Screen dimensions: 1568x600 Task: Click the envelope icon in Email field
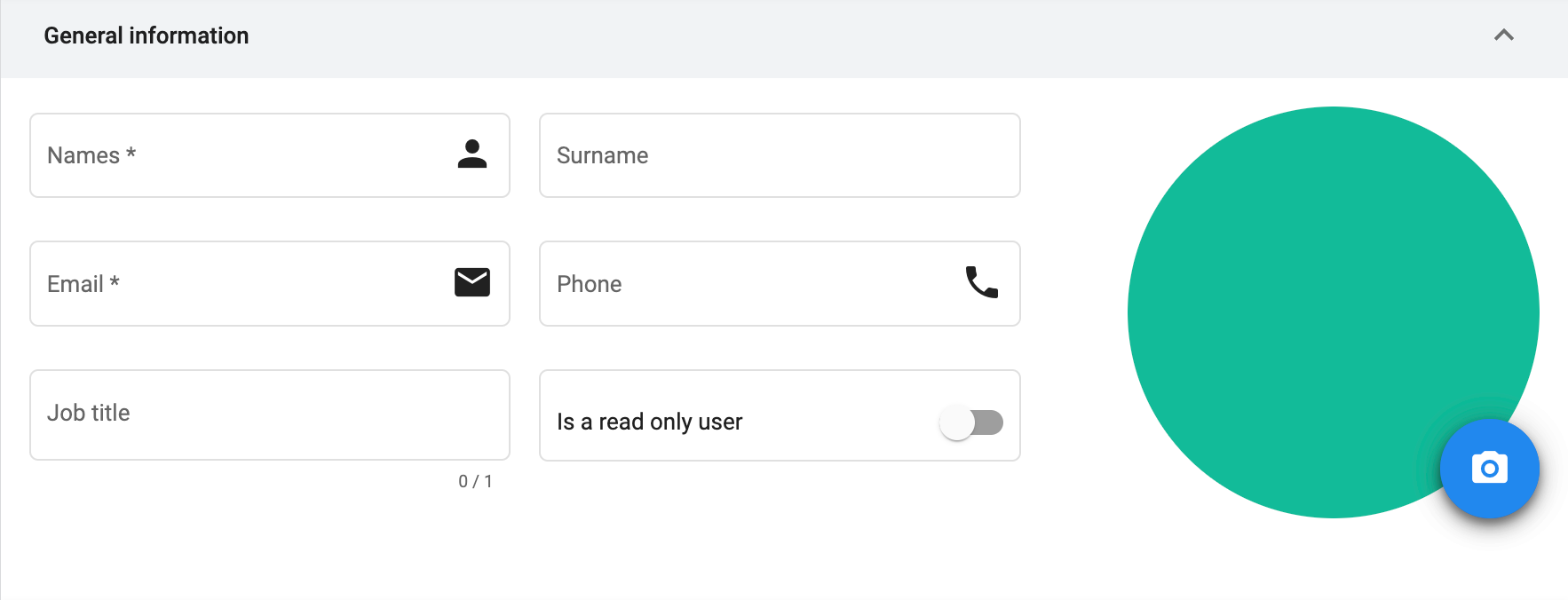click(x=472, y=282)
